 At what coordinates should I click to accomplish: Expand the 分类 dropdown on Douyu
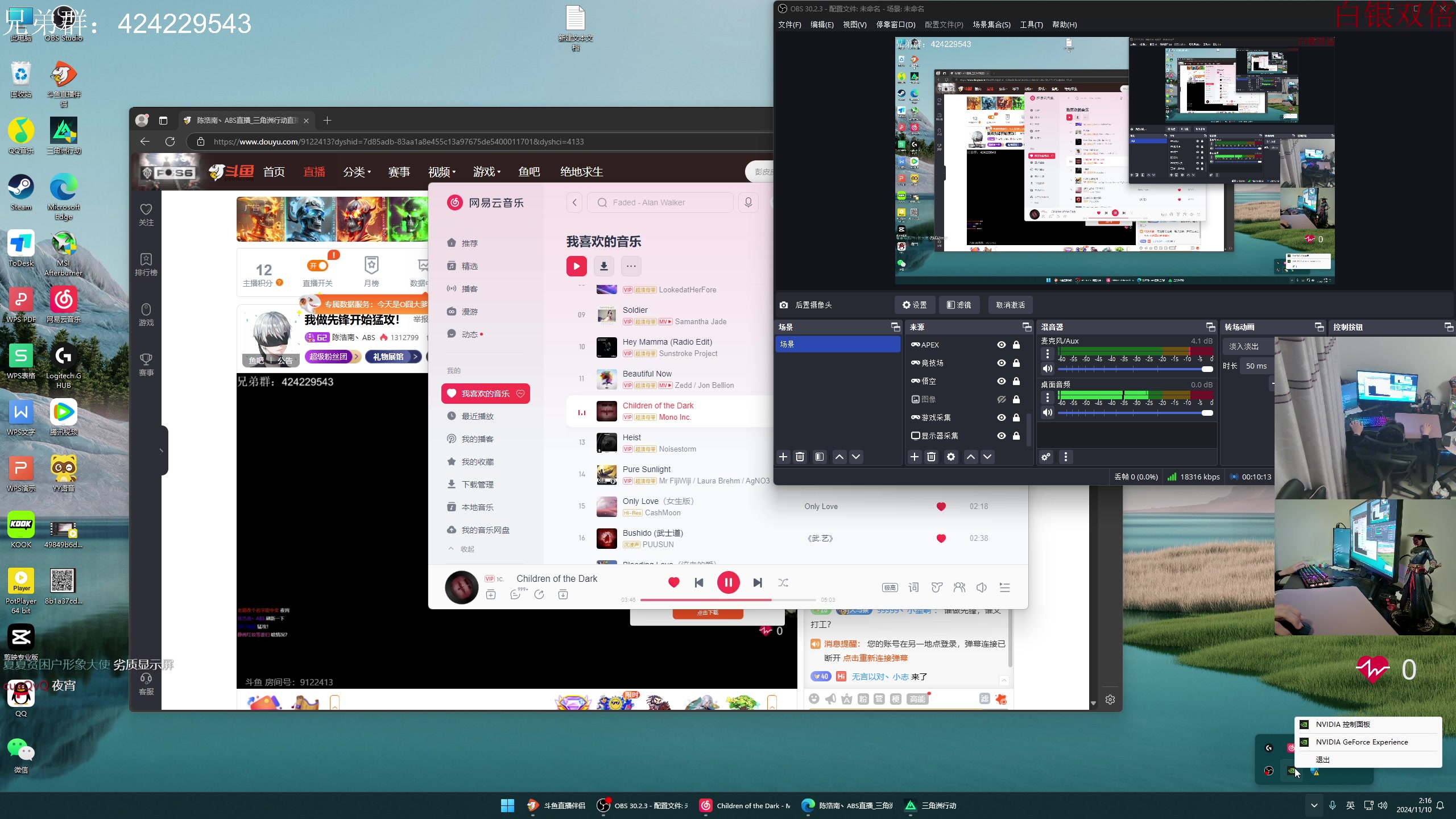(357, 172)
